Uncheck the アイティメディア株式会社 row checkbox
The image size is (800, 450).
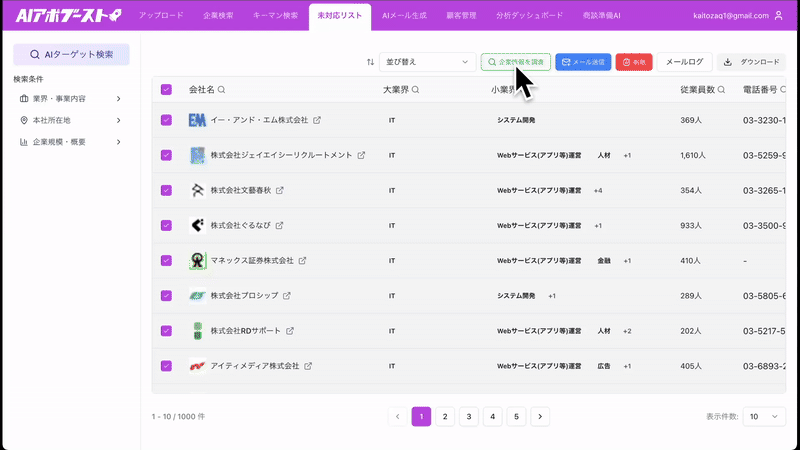pos(166,366)
